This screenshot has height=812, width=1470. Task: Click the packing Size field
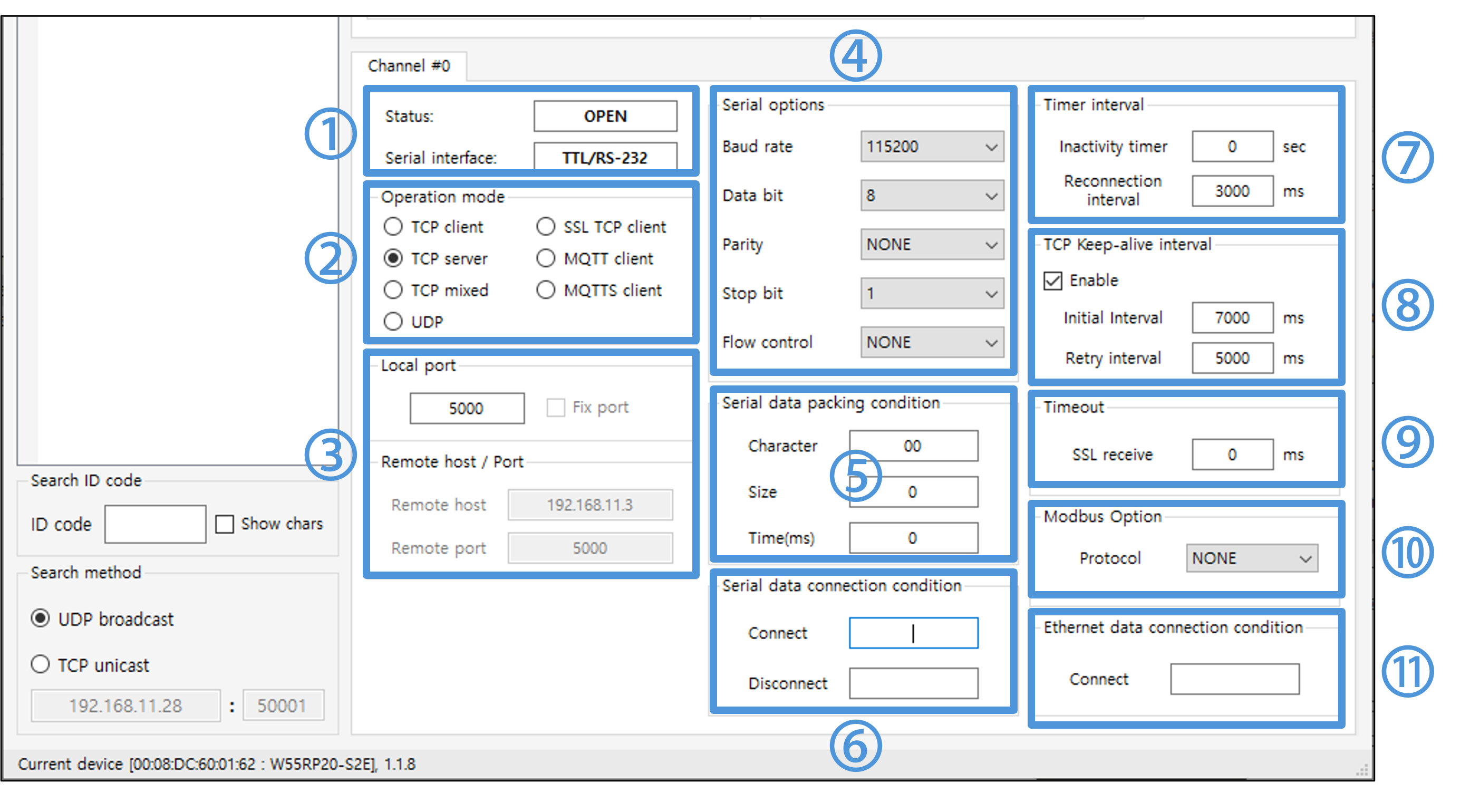913,492
